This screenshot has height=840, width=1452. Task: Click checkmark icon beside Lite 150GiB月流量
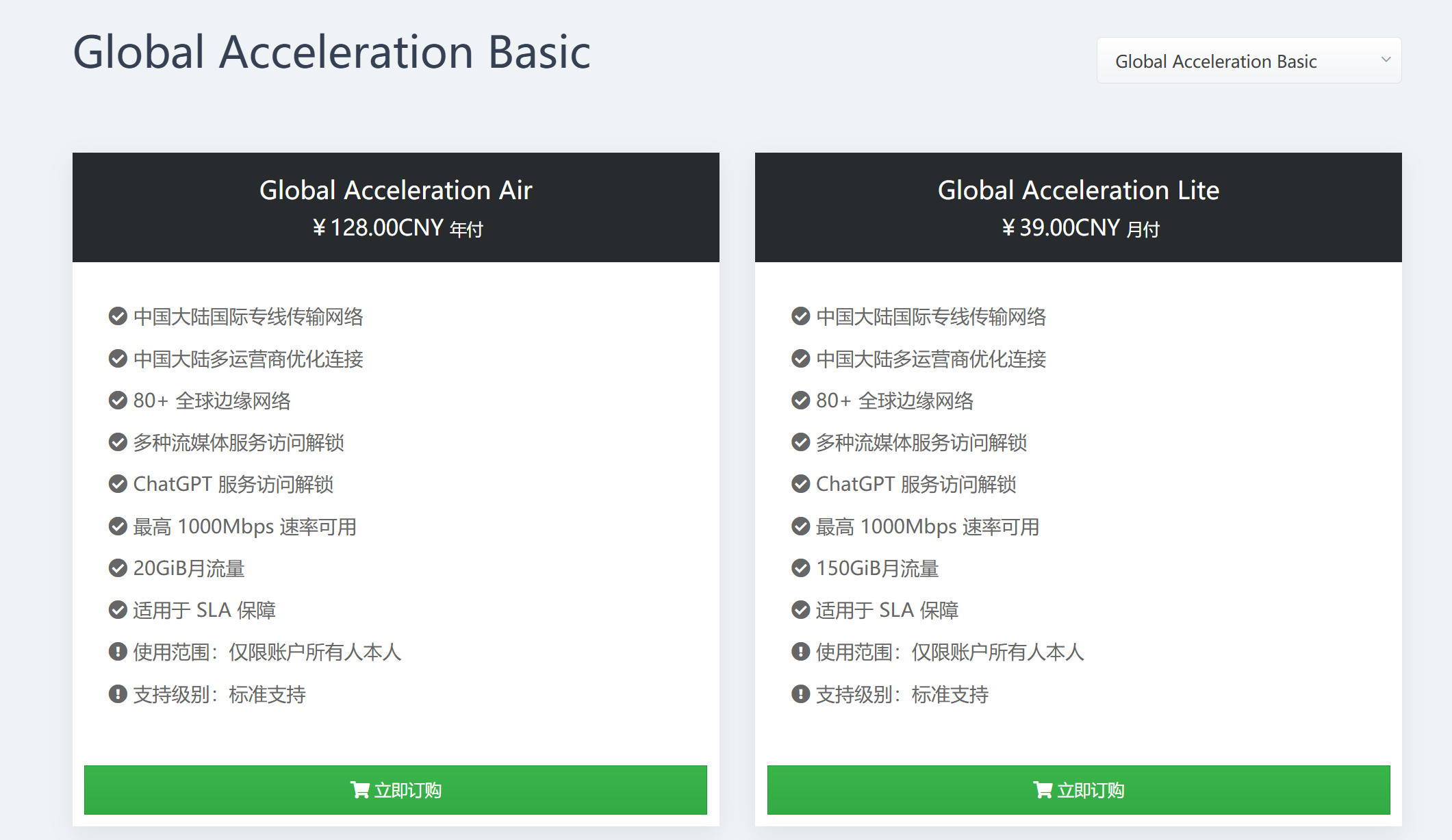pos(800,568)
